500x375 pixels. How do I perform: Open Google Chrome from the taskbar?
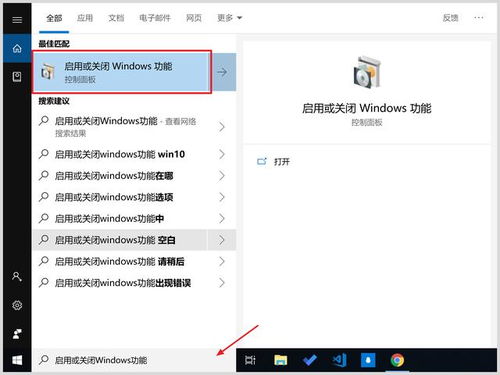[x=397, y=360]
